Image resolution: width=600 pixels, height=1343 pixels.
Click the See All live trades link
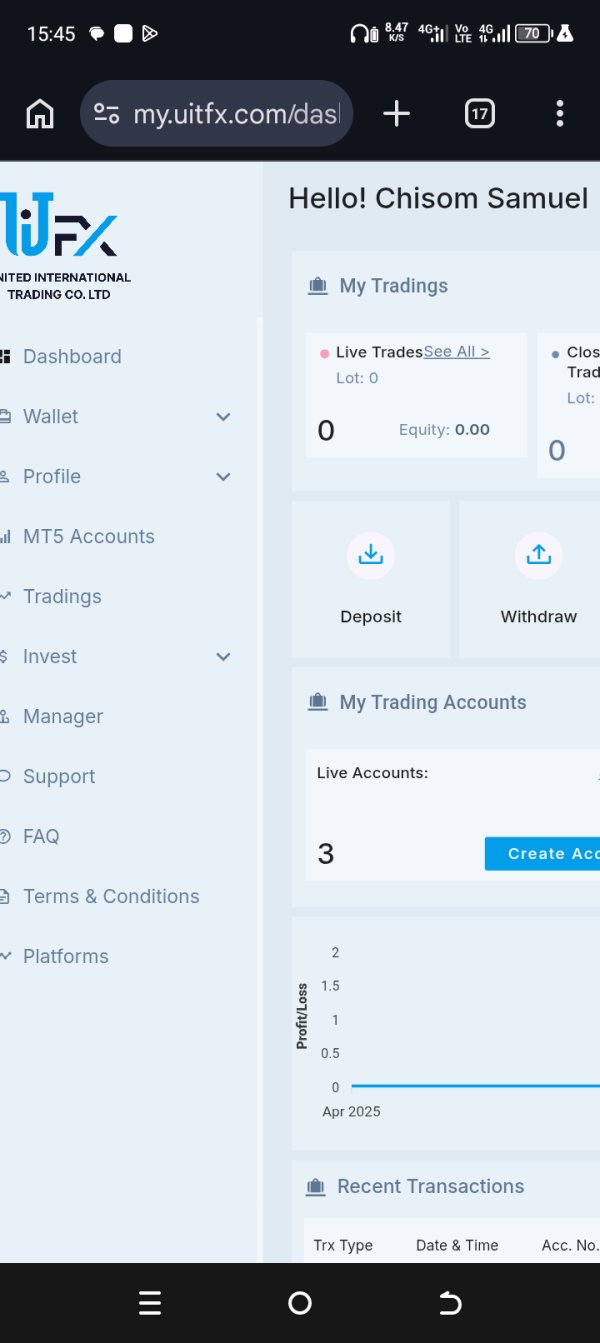[456, 352]
